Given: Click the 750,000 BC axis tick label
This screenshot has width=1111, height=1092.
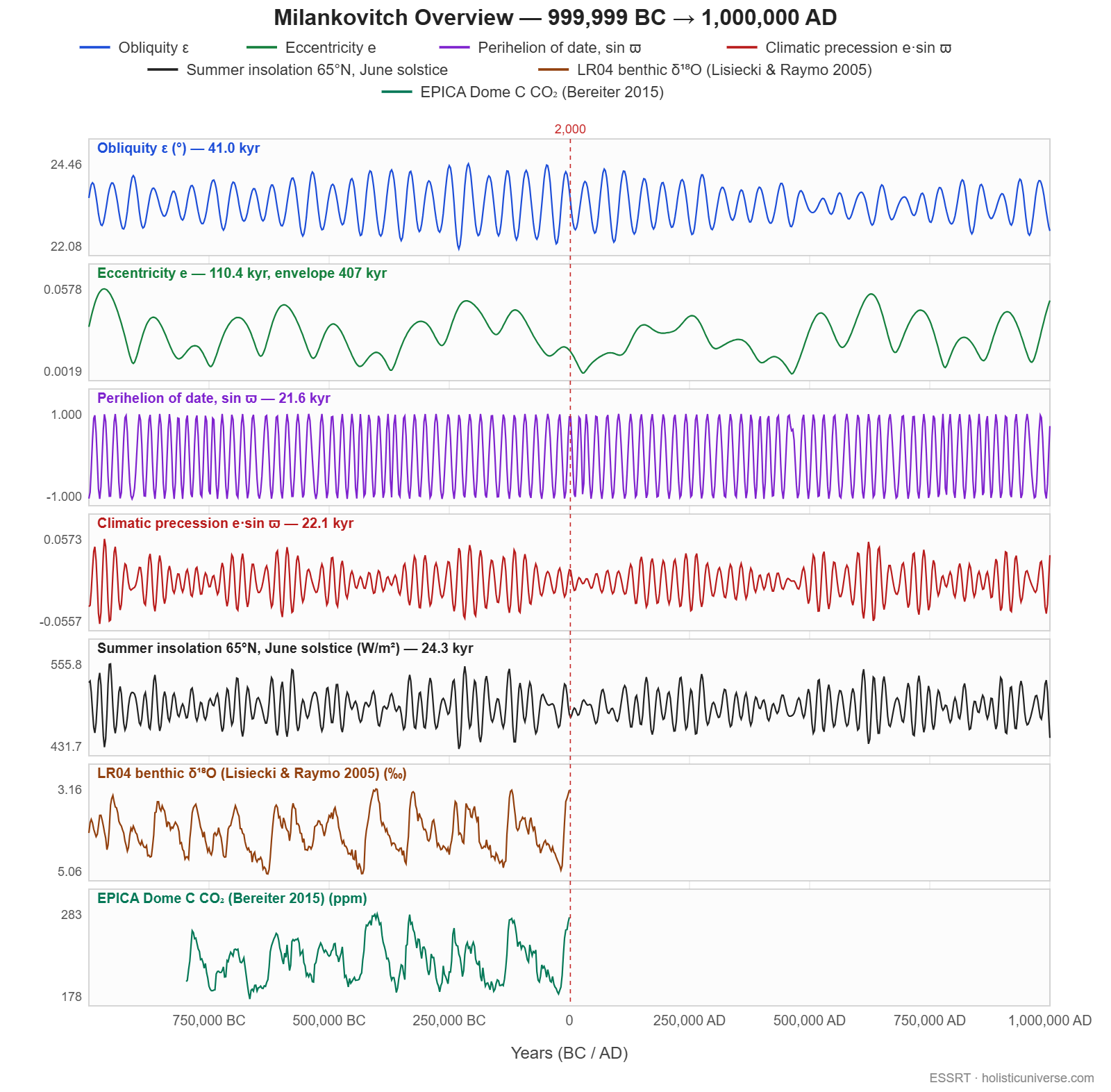Looking at the screenshot, I should (x=209, y=1020).
